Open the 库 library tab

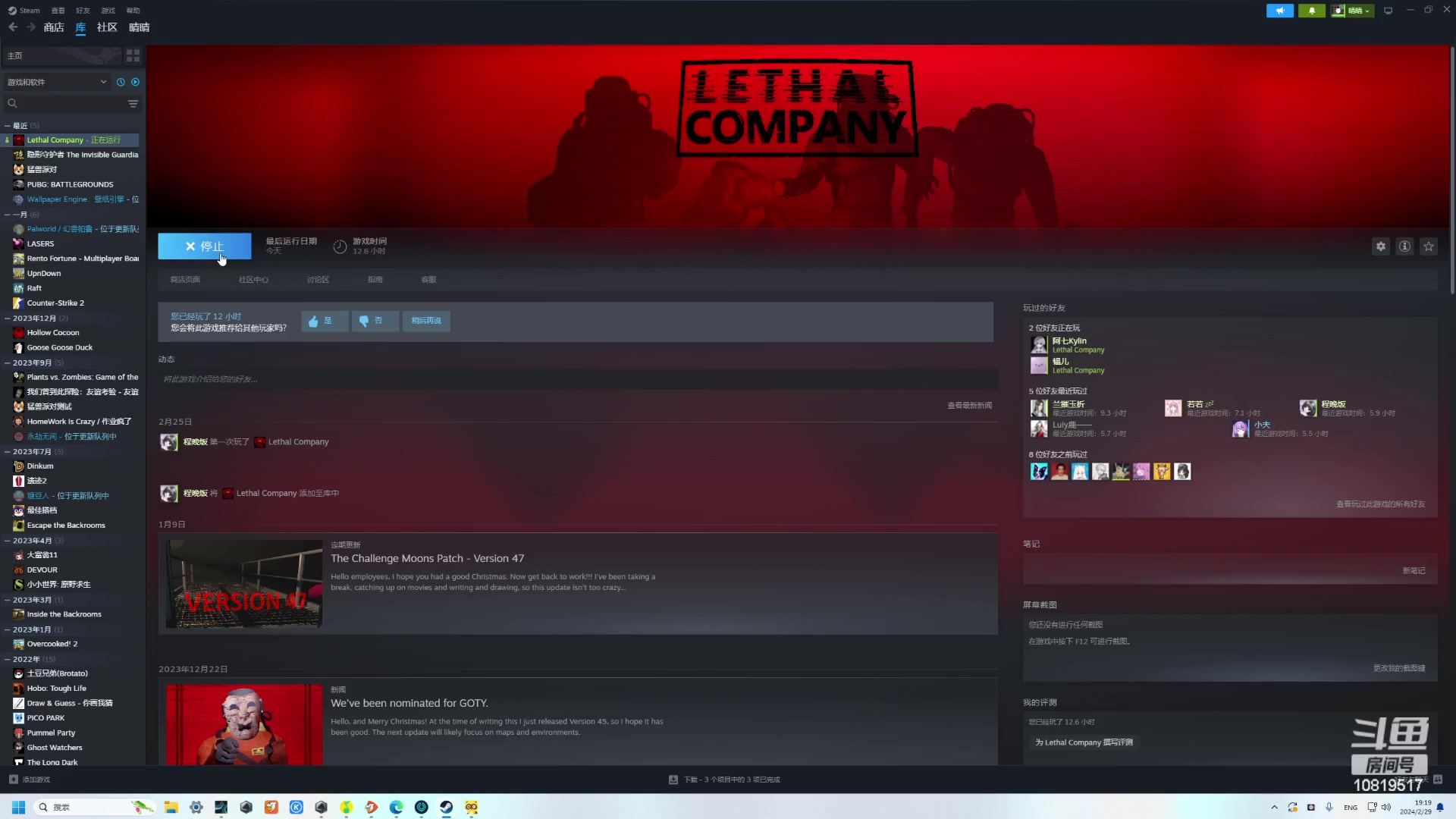point(80,27)
